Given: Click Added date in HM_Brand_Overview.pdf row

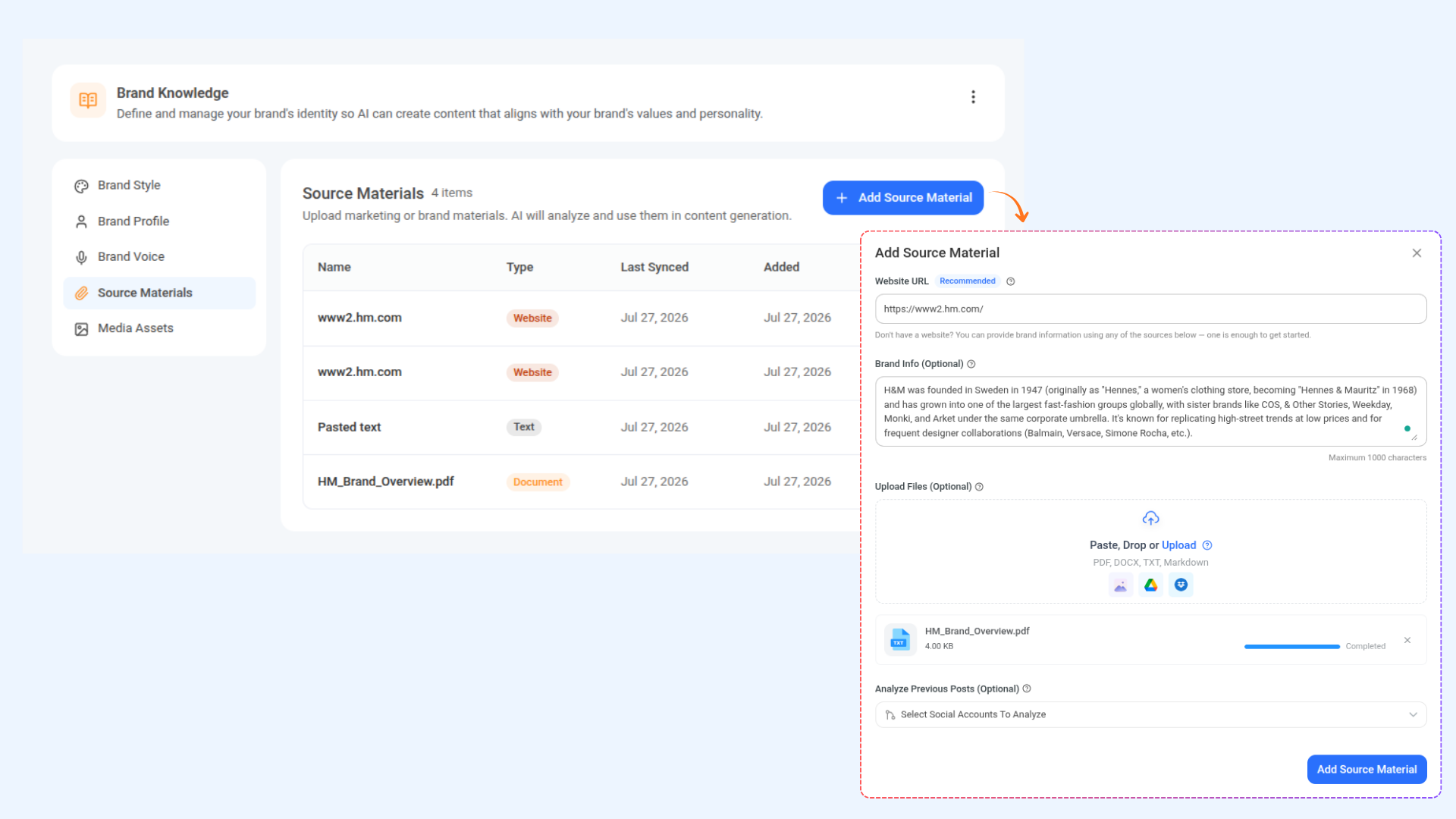Looking at the screenshot, I should 797,482.
